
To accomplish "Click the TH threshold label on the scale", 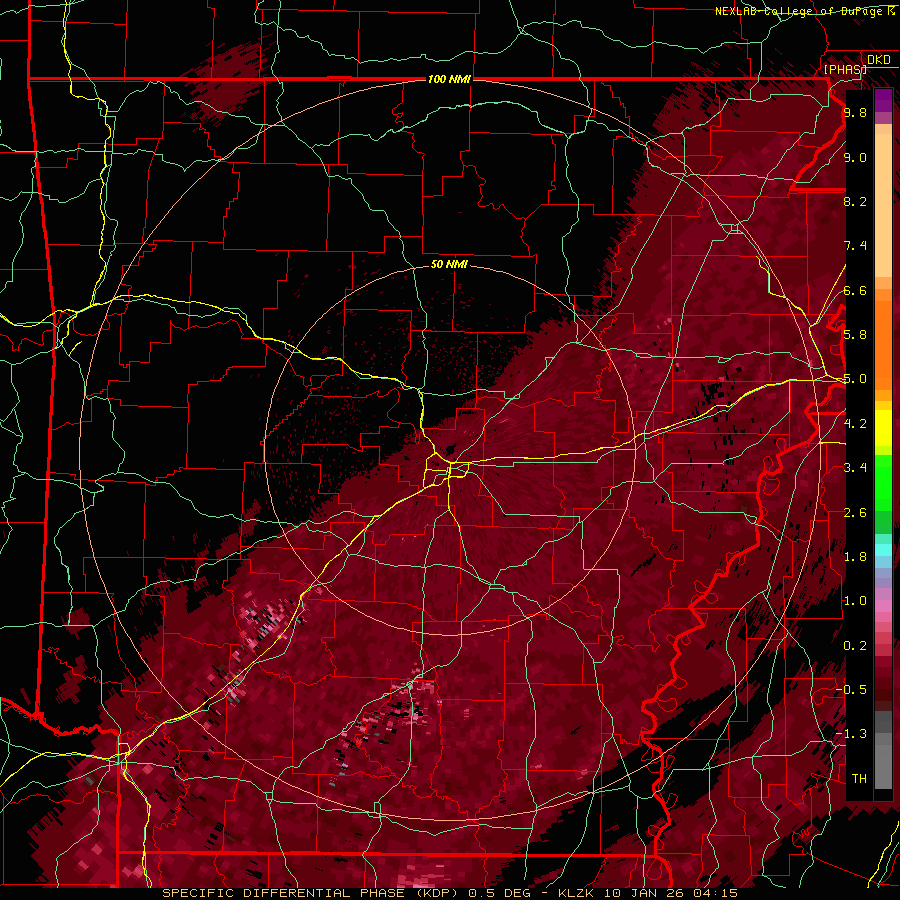I will (859, 779).
